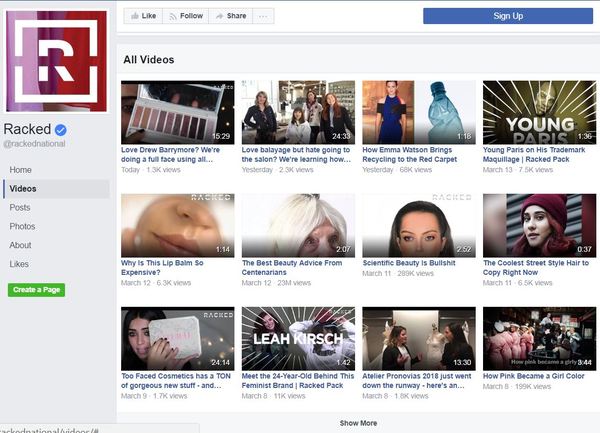
Task: Click the 'March 13 · 7.5K views' text
Action: [518, 170]
